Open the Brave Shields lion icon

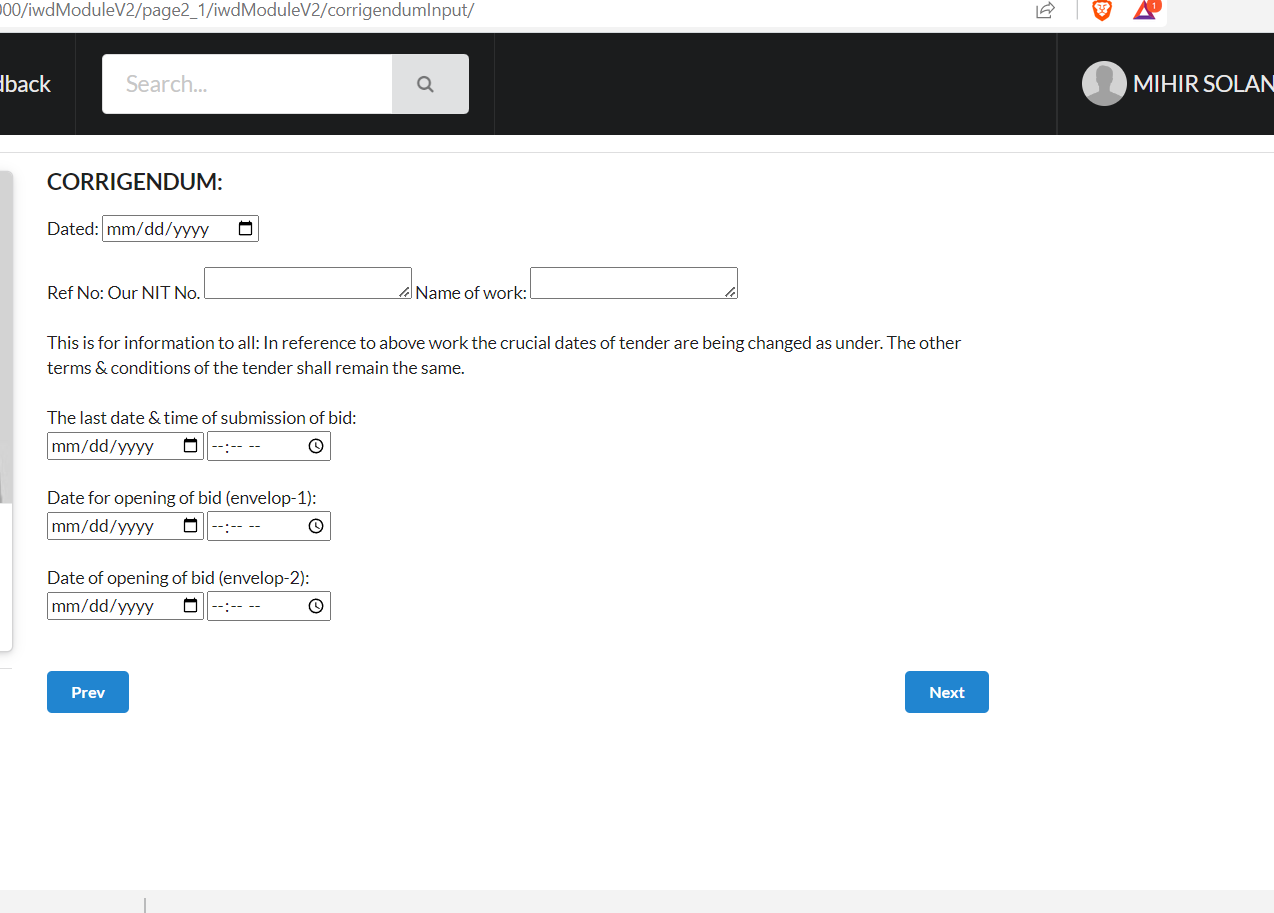(x=1102, y=10)
